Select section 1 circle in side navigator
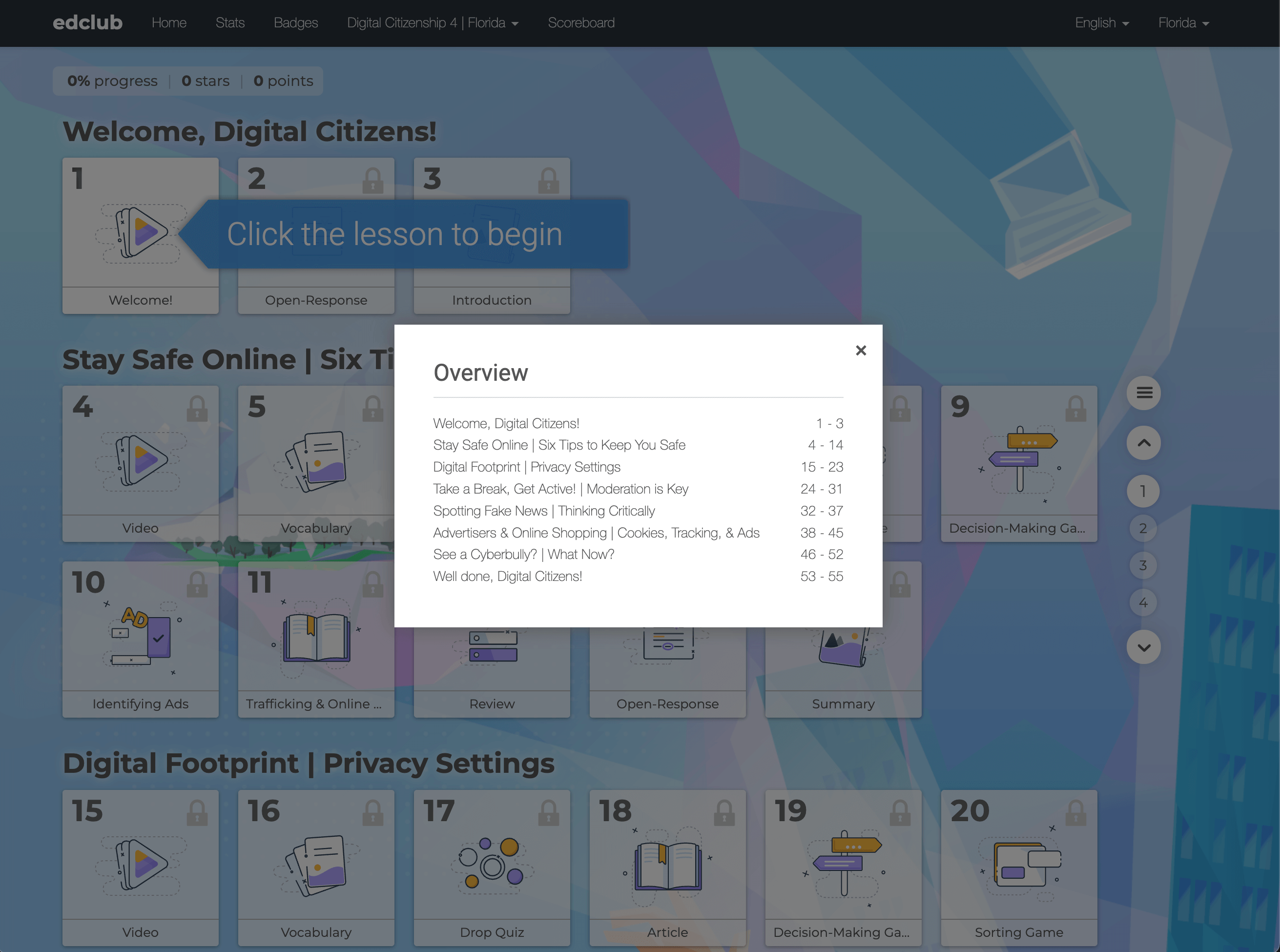The height and width of the screenshot is (952, 1280). pos(1143,492)
